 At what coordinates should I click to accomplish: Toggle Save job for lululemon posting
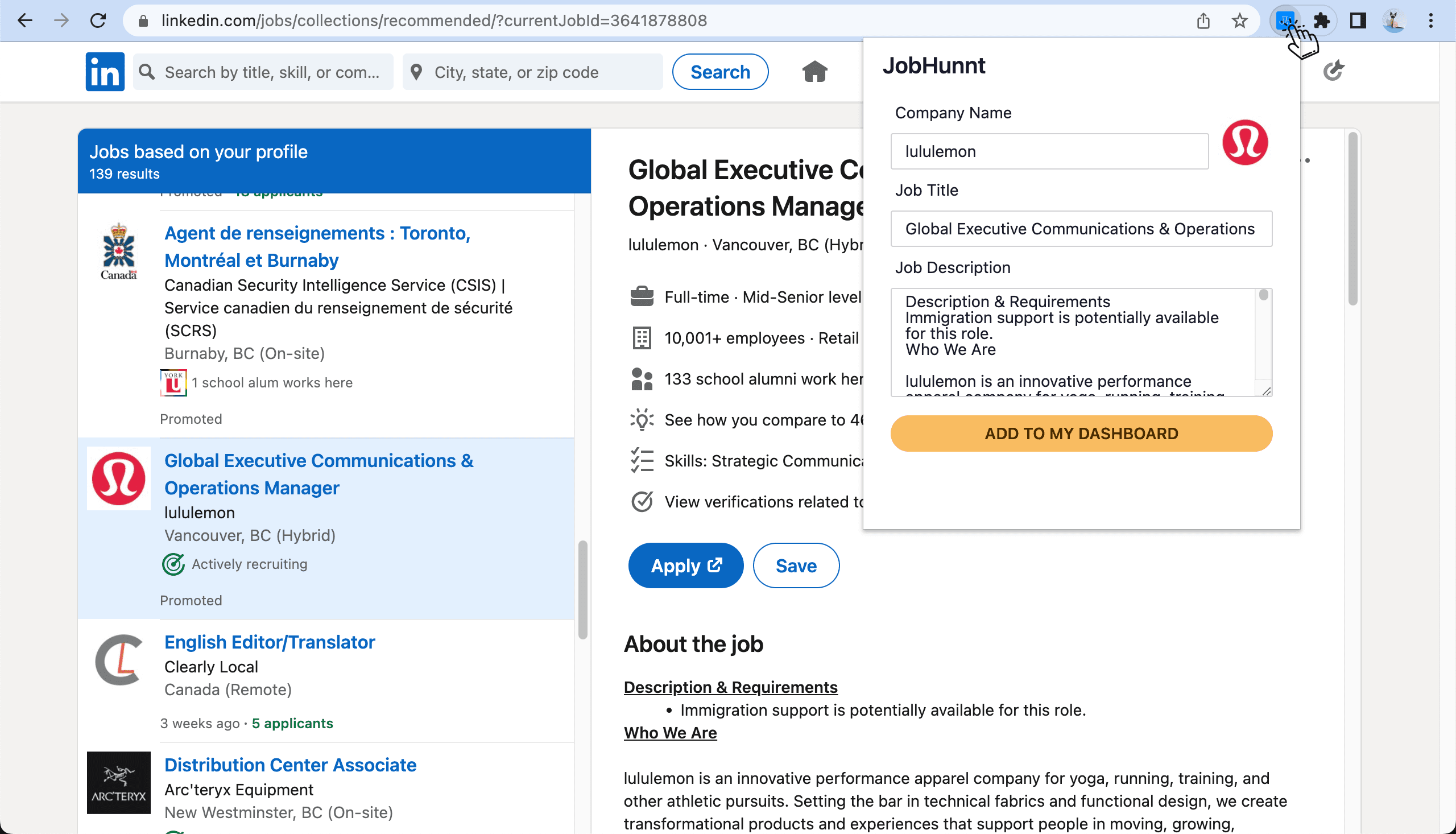pyautogui.click(x=796, y=565)
